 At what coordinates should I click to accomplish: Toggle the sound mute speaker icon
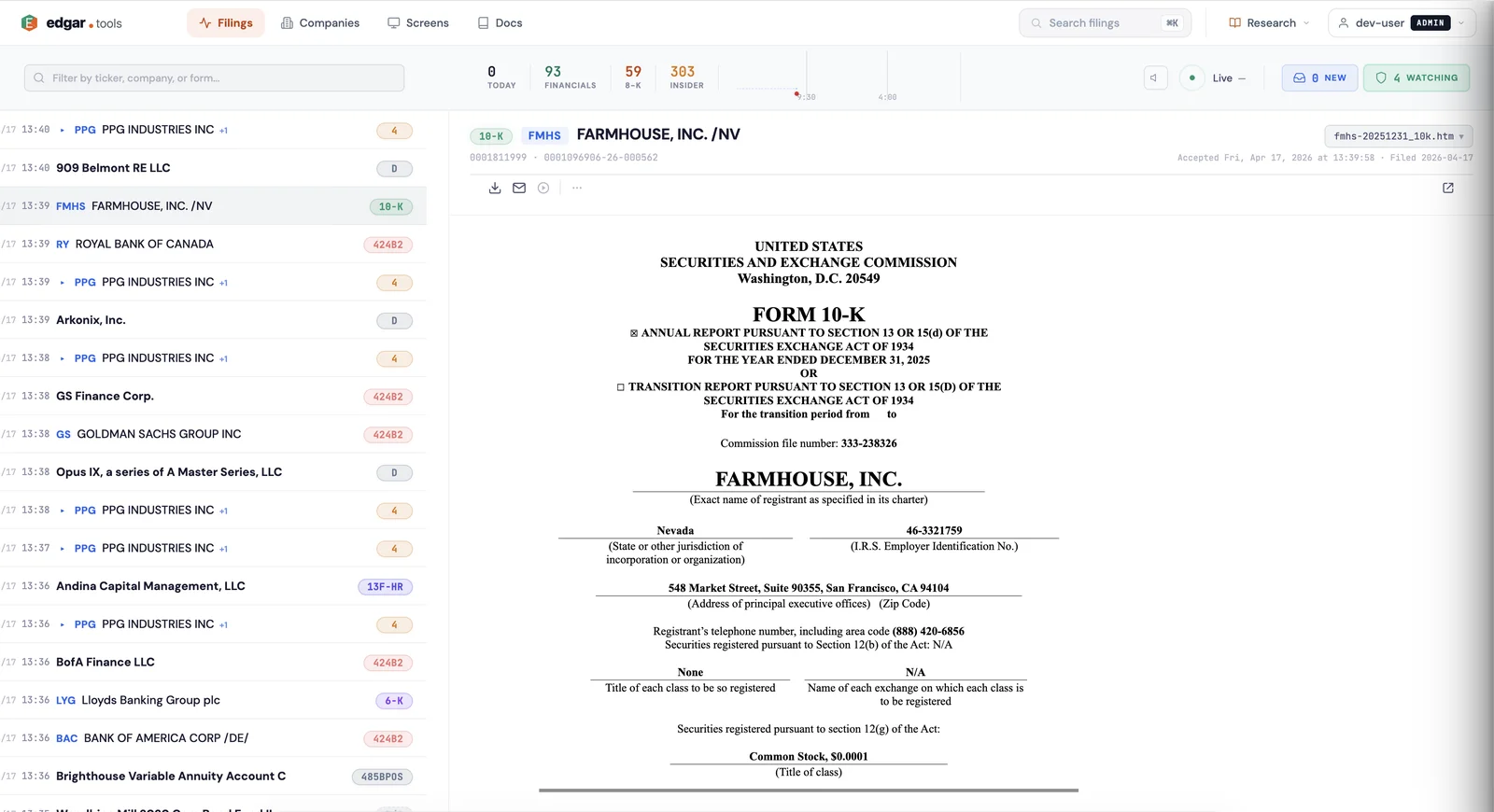click(1155, 77)
